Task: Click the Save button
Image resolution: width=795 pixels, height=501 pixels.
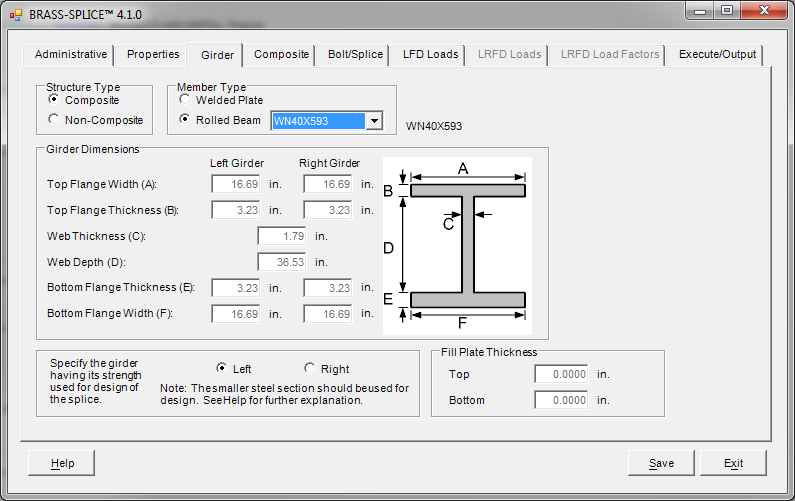Action: tap(661, 463)
